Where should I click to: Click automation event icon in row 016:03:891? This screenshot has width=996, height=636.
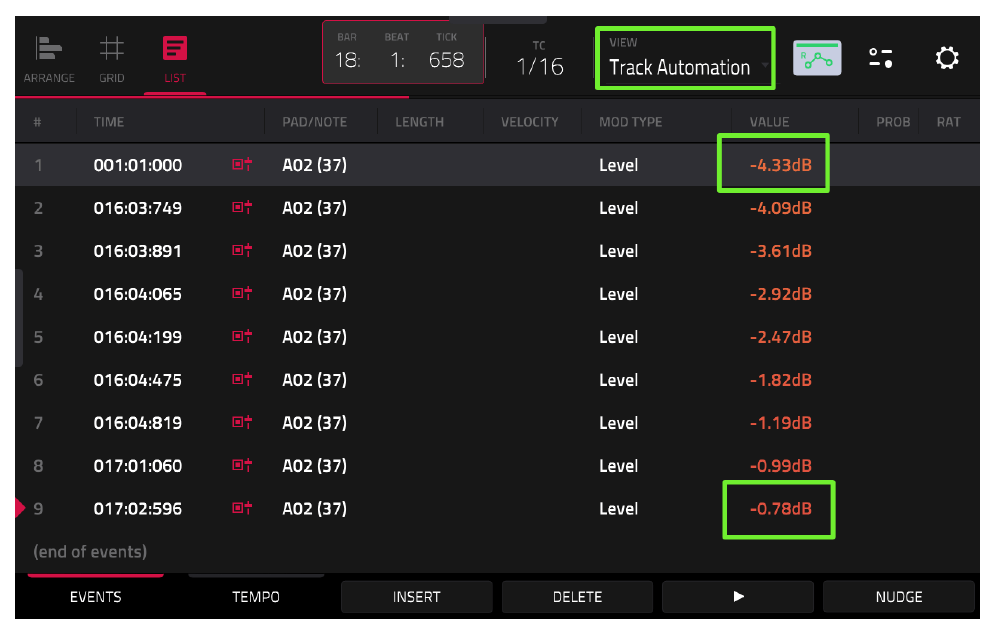click(x=242, y=250)
